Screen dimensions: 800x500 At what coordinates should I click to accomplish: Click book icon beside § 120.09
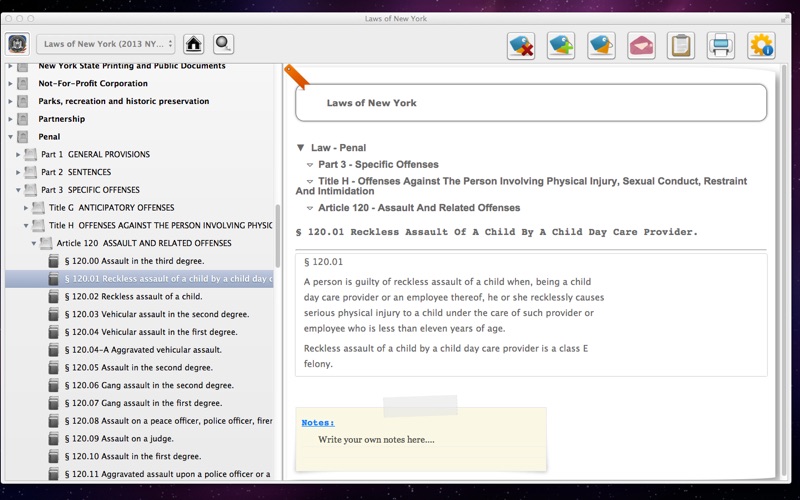click(x=54, y=438)
